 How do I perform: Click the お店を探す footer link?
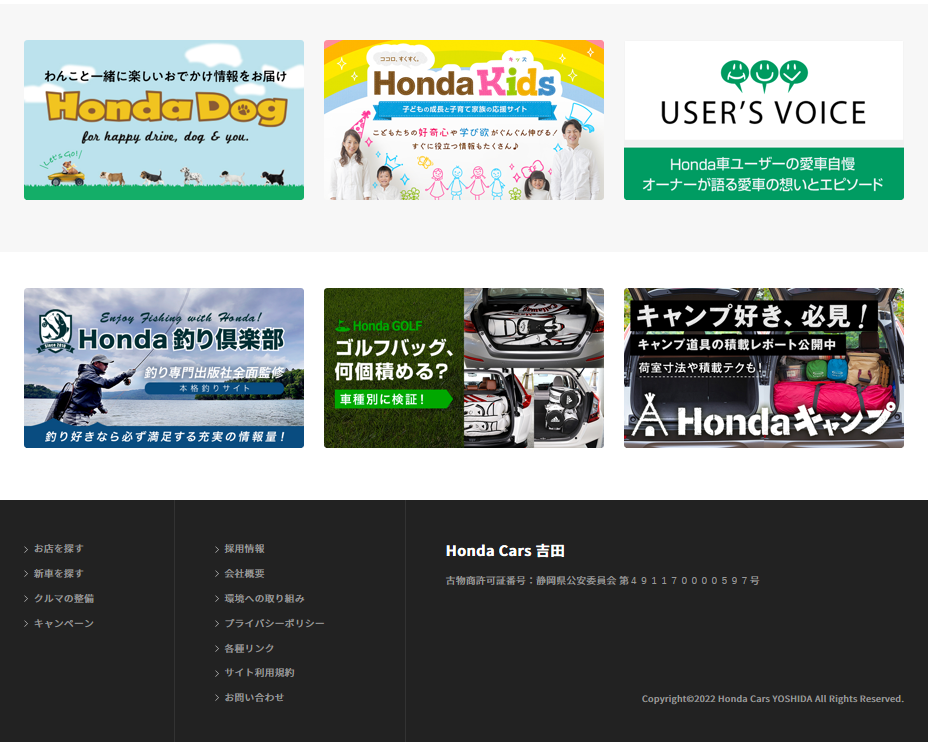(x=58, y=549)
